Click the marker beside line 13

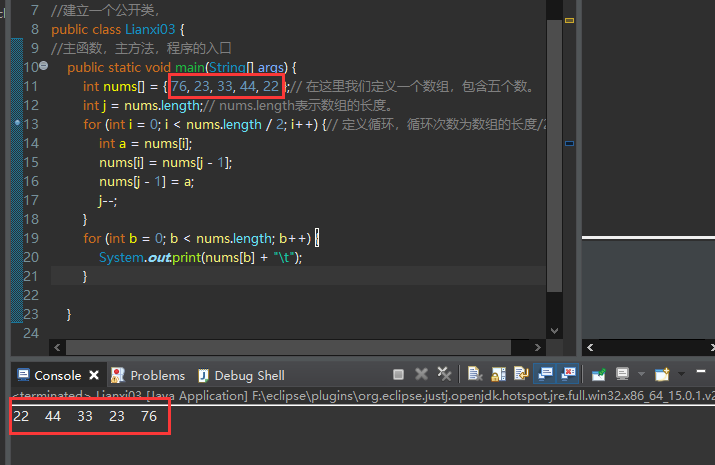pyautogui.click(x=17, y=122)
